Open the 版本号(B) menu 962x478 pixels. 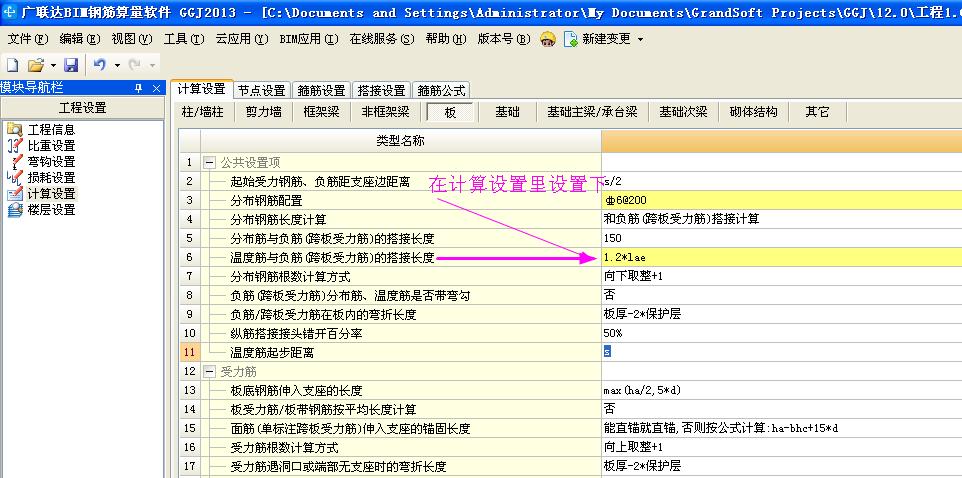click(x=504, y=39)
